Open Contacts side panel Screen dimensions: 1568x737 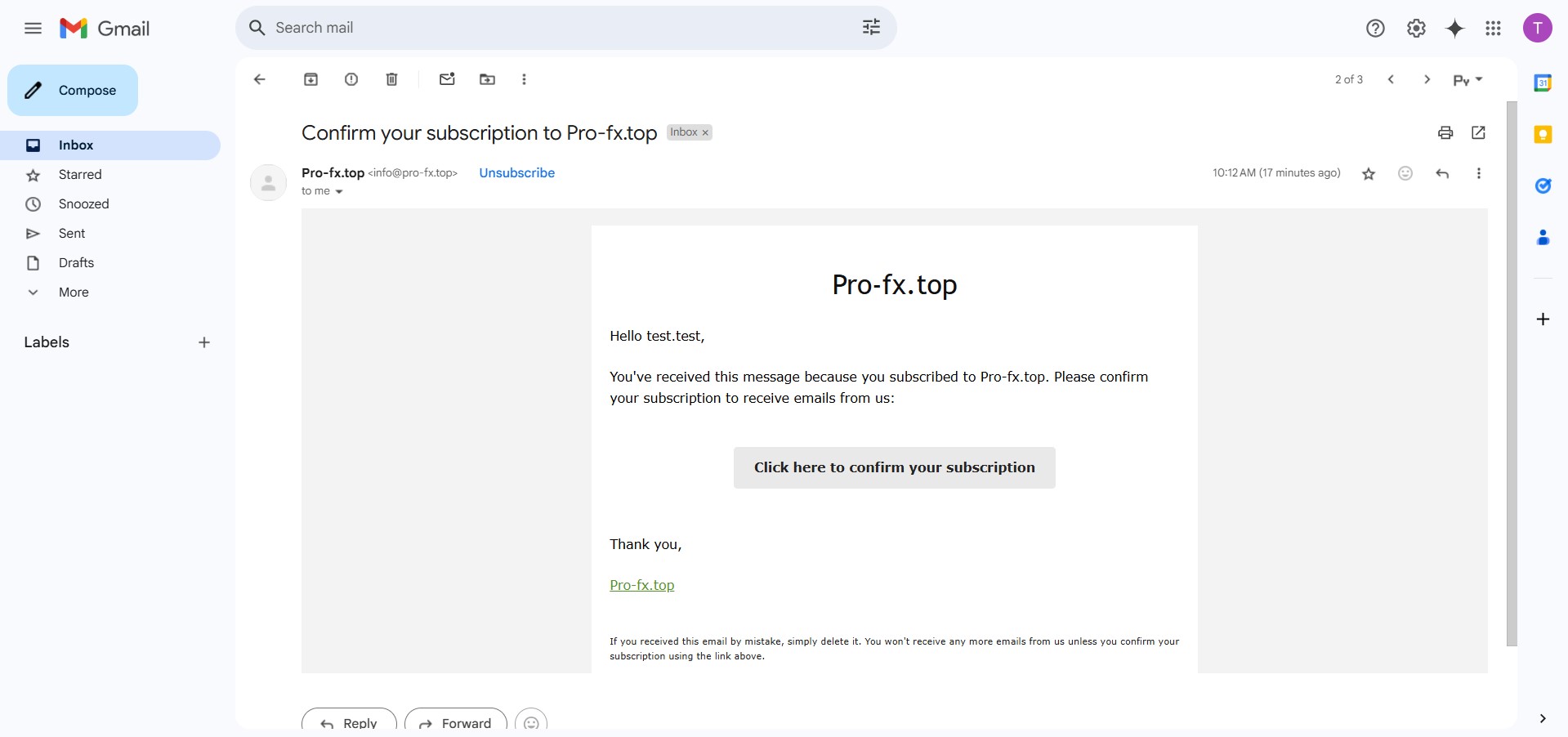(x=1543, y=238)
